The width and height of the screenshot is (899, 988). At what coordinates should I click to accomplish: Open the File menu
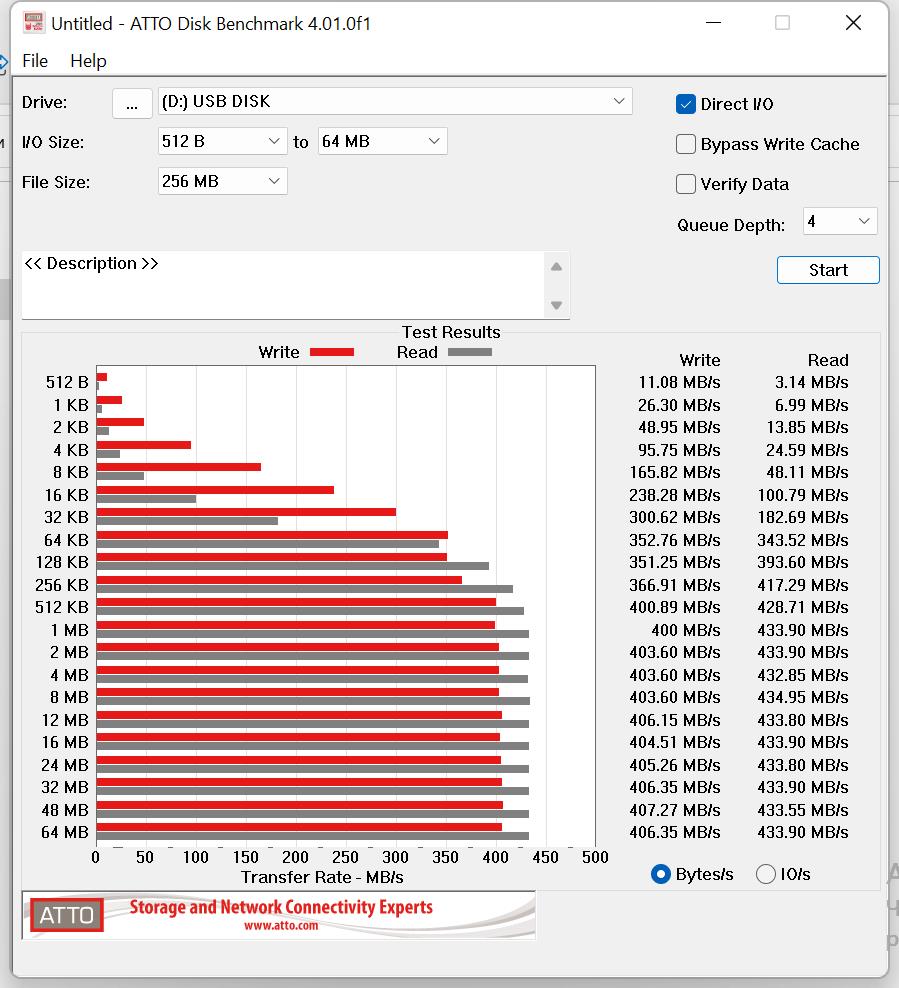pyautogui.click(x=35, y=61)
